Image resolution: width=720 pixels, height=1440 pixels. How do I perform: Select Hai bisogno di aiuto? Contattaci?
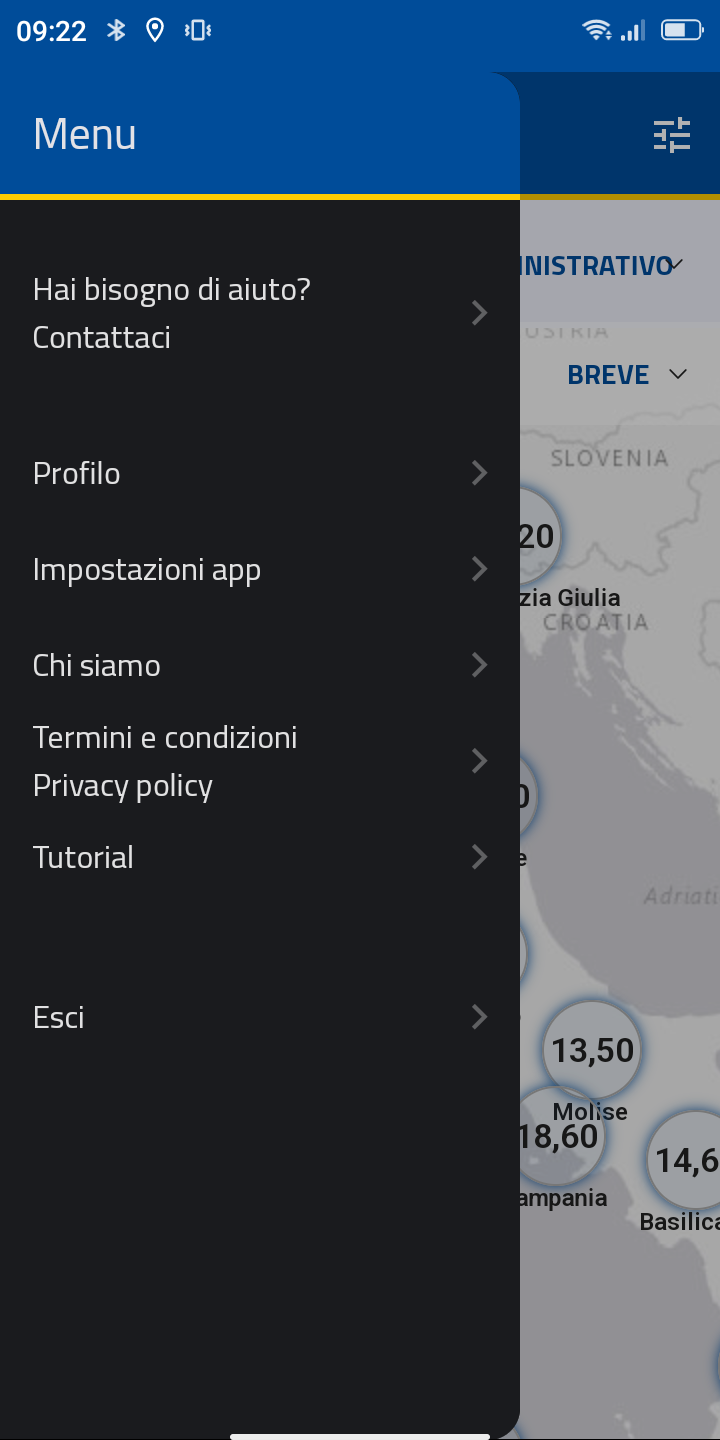click(x=172, y=313)
